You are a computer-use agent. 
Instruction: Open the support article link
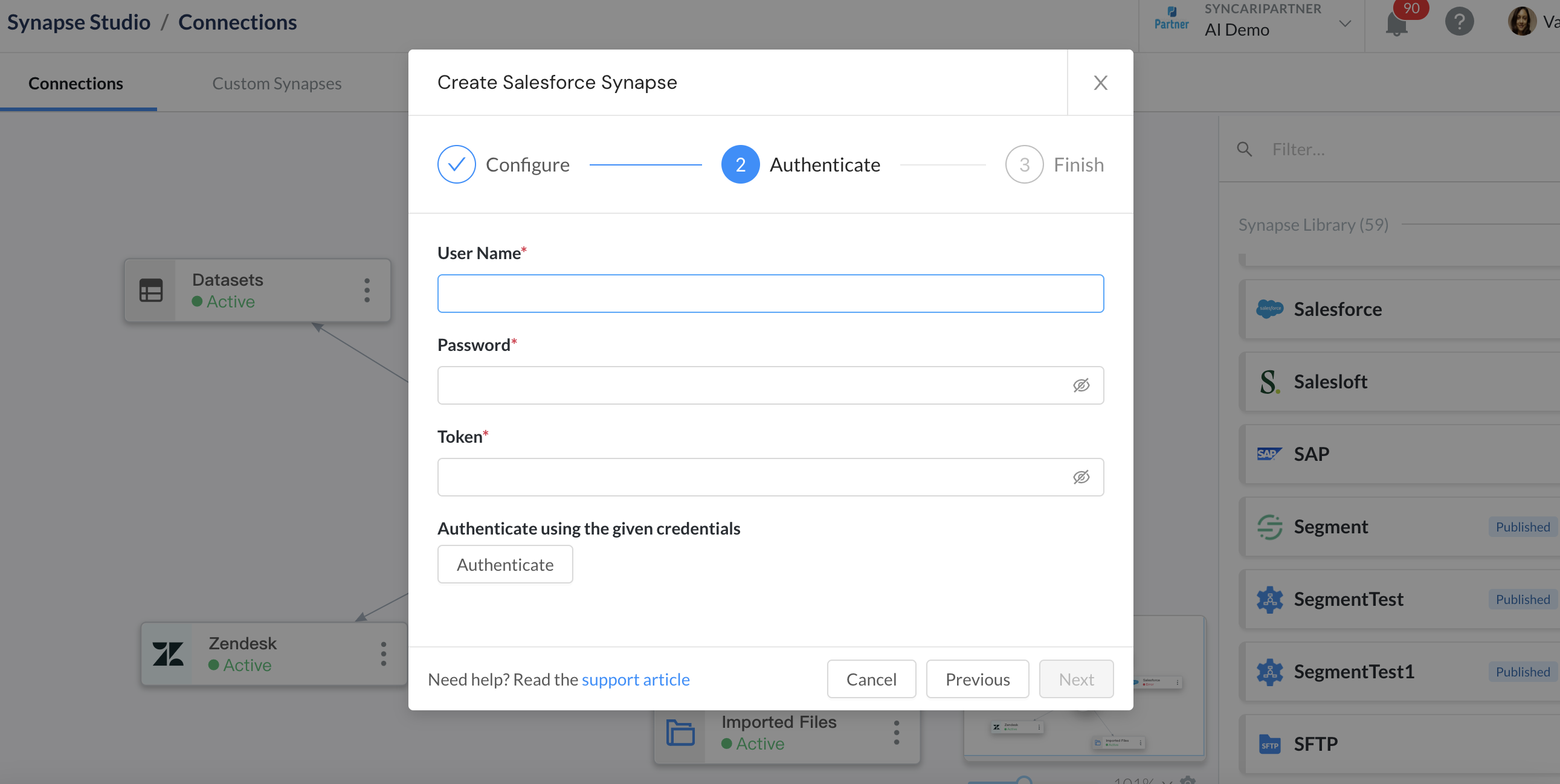[x=635, y=680]
